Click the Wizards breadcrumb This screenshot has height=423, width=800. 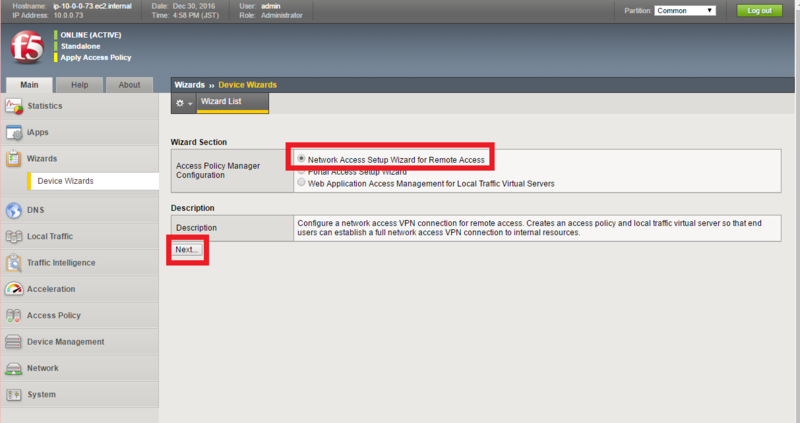[x=189, y=85]
